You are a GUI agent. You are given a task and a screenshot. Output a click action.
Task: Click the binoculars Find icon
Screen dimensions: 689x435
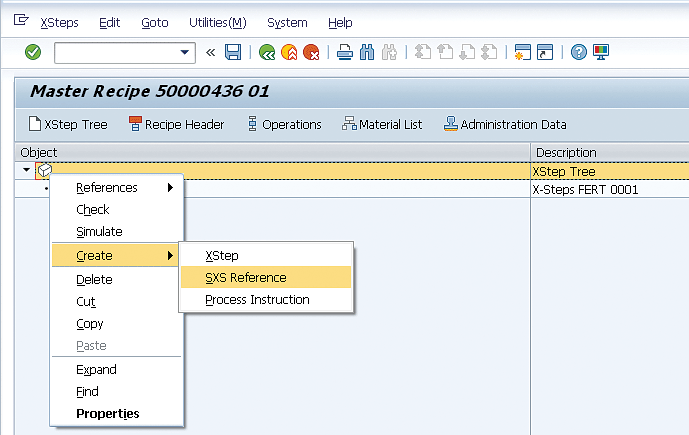pos(367,52)
